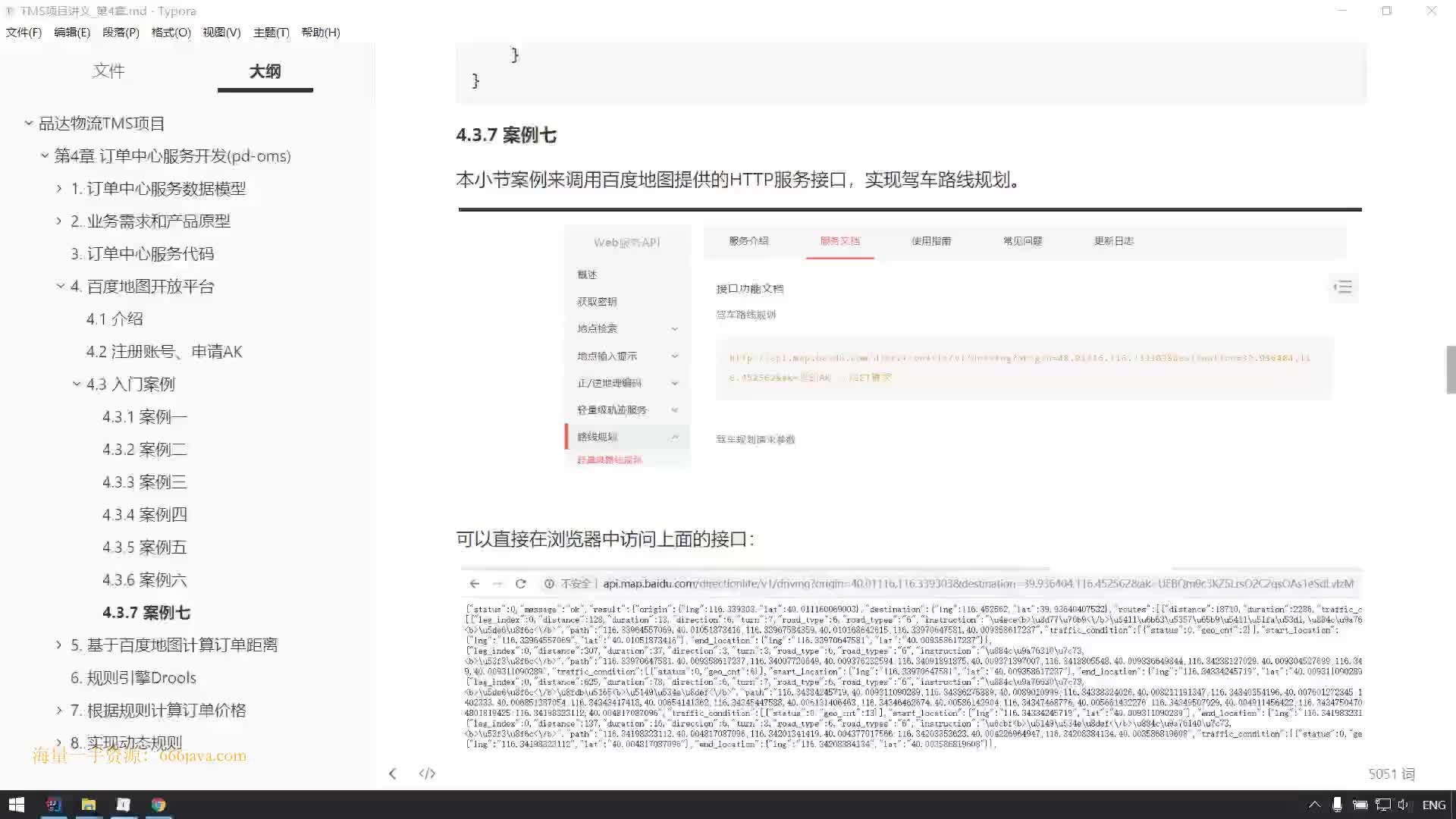Click the 5051 词 word count
Image resolution: width=1456 pixels, height=819 pixels.
(1392, 773)
